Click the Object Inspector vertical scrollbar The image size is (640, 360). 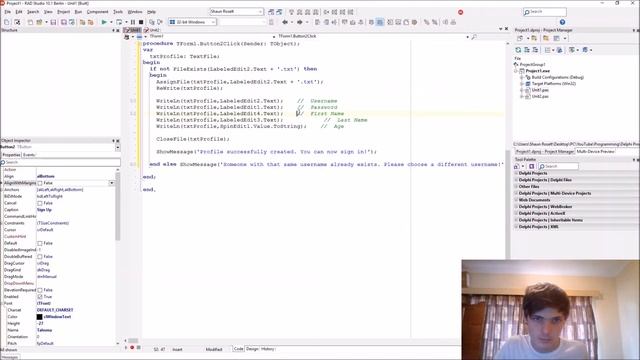pos(118,206)
